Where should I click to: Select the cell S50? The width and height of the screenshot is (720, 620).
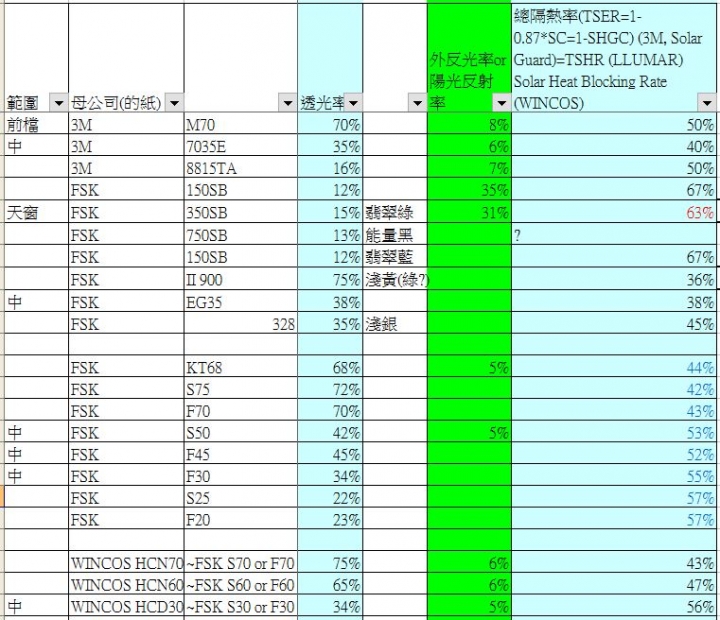(x=241, y=432)
